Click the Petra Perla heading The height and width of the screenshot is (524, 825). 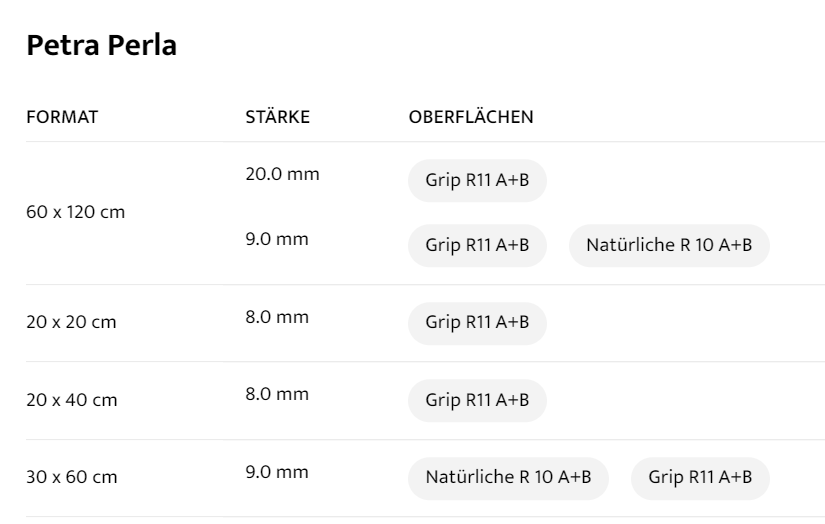coord(101,46)
